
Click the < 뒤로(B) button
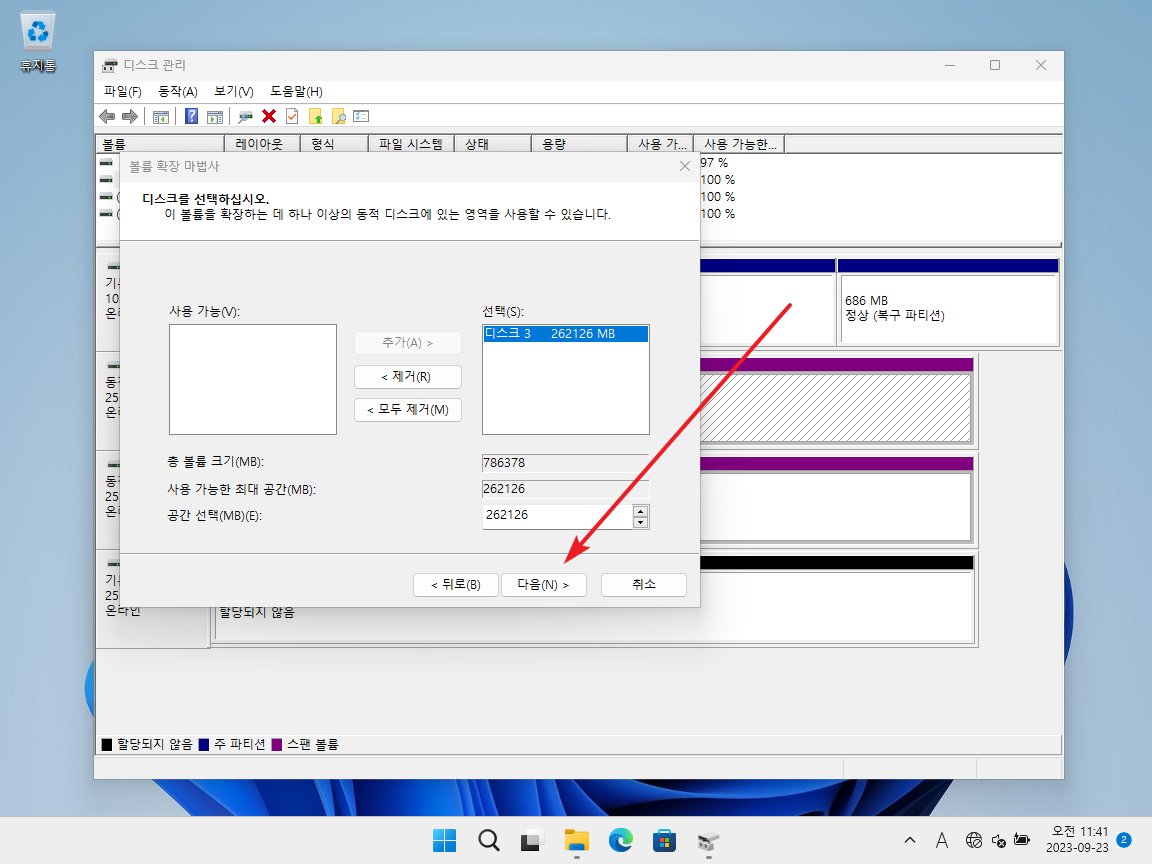(x=456, y=585)
